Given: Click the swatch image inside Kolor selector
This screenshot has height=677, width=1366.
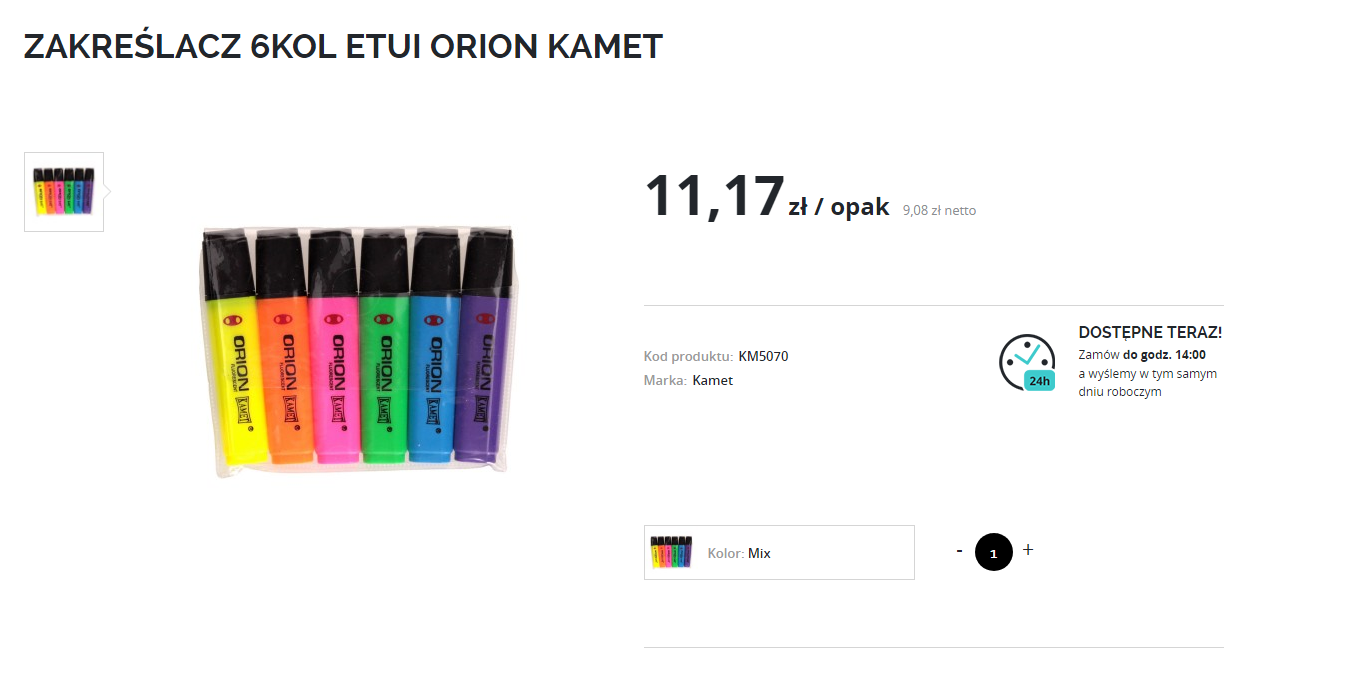Looking at the screenshot, I should (671, 552).
